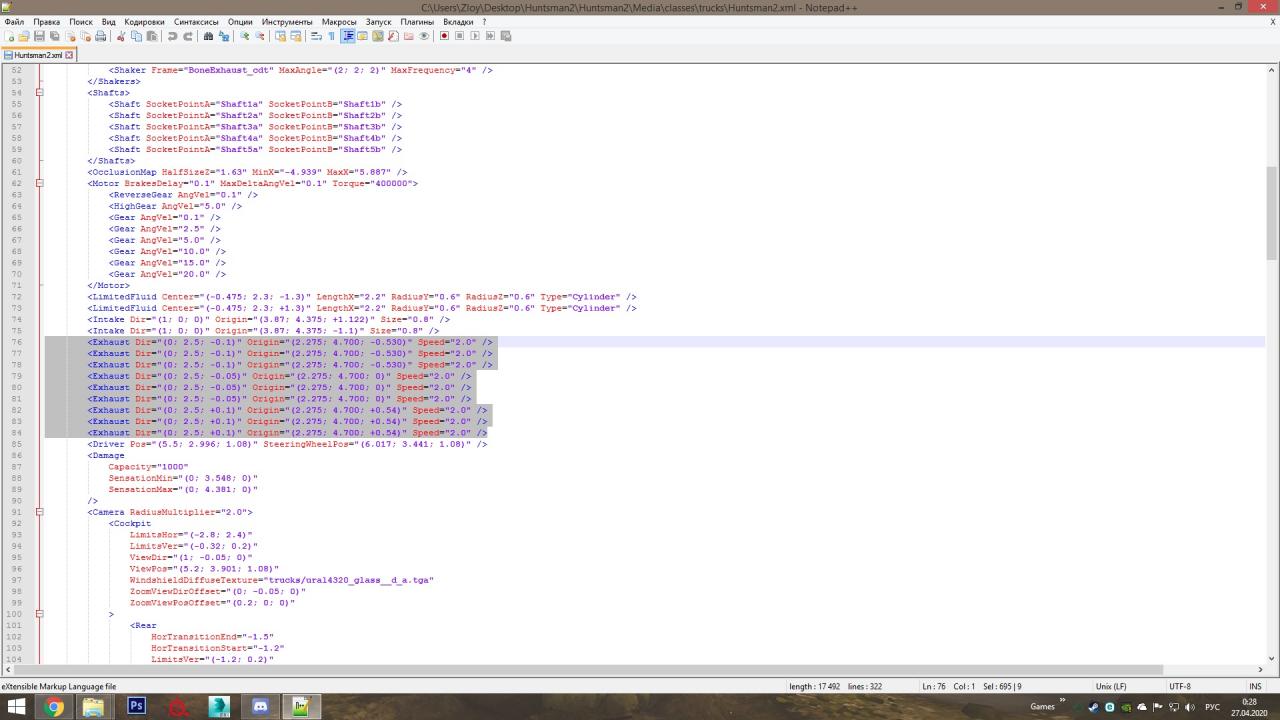The image size is (1280, 720).
Task: Open Find with the binoculars icon
Action: [x=208, y=36]
